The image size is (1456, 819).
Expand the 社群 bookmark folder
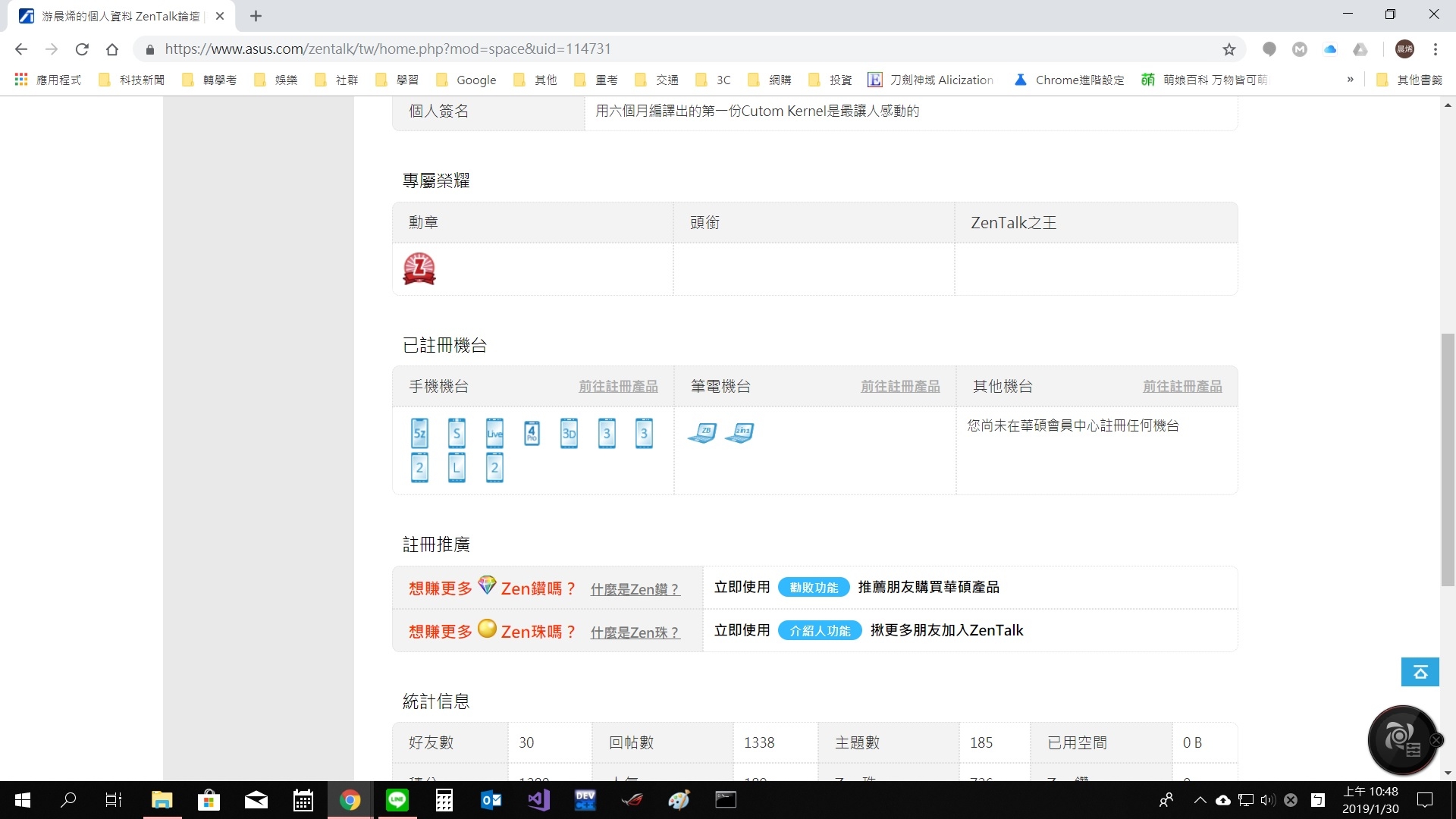(x=337, y=80)
